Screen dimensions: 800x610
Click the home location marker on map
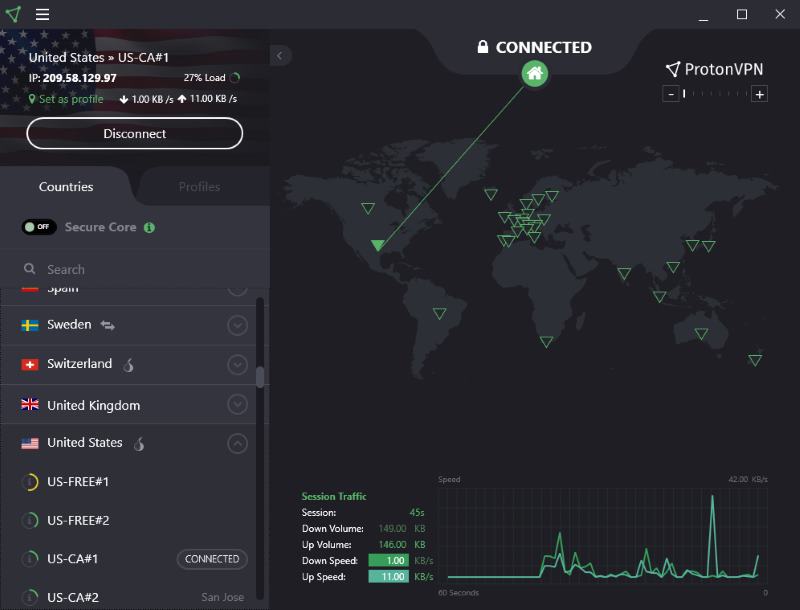535,73
